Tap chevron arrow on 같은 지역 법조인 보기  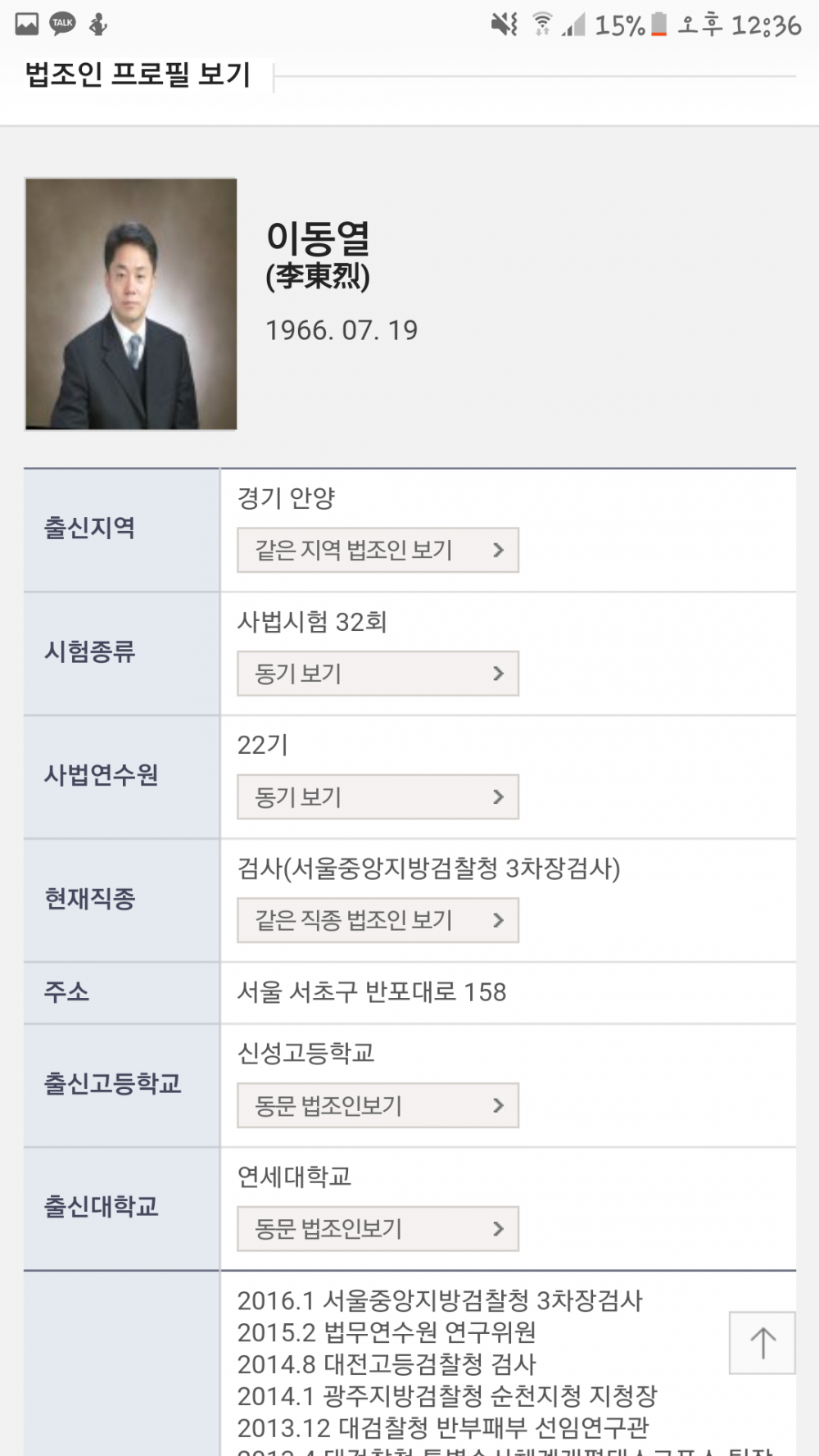(498, 550)
